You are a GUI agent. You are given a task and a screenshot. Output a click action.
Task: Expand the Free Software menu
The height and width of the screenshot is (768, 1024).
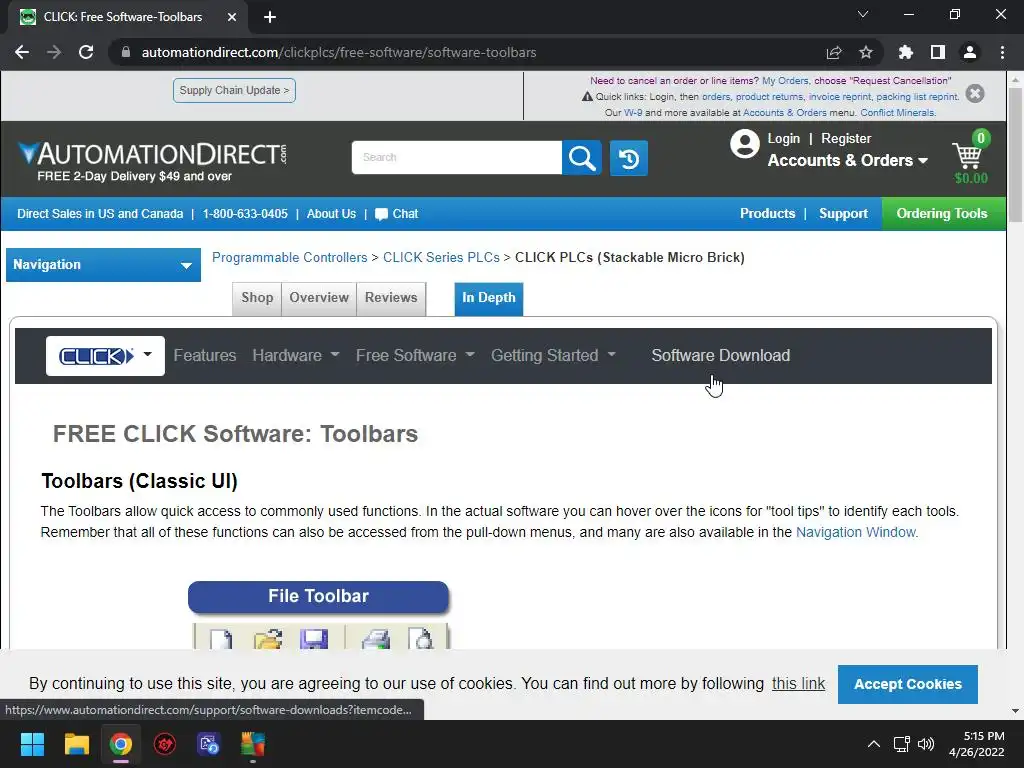click(x=415, y=355)
